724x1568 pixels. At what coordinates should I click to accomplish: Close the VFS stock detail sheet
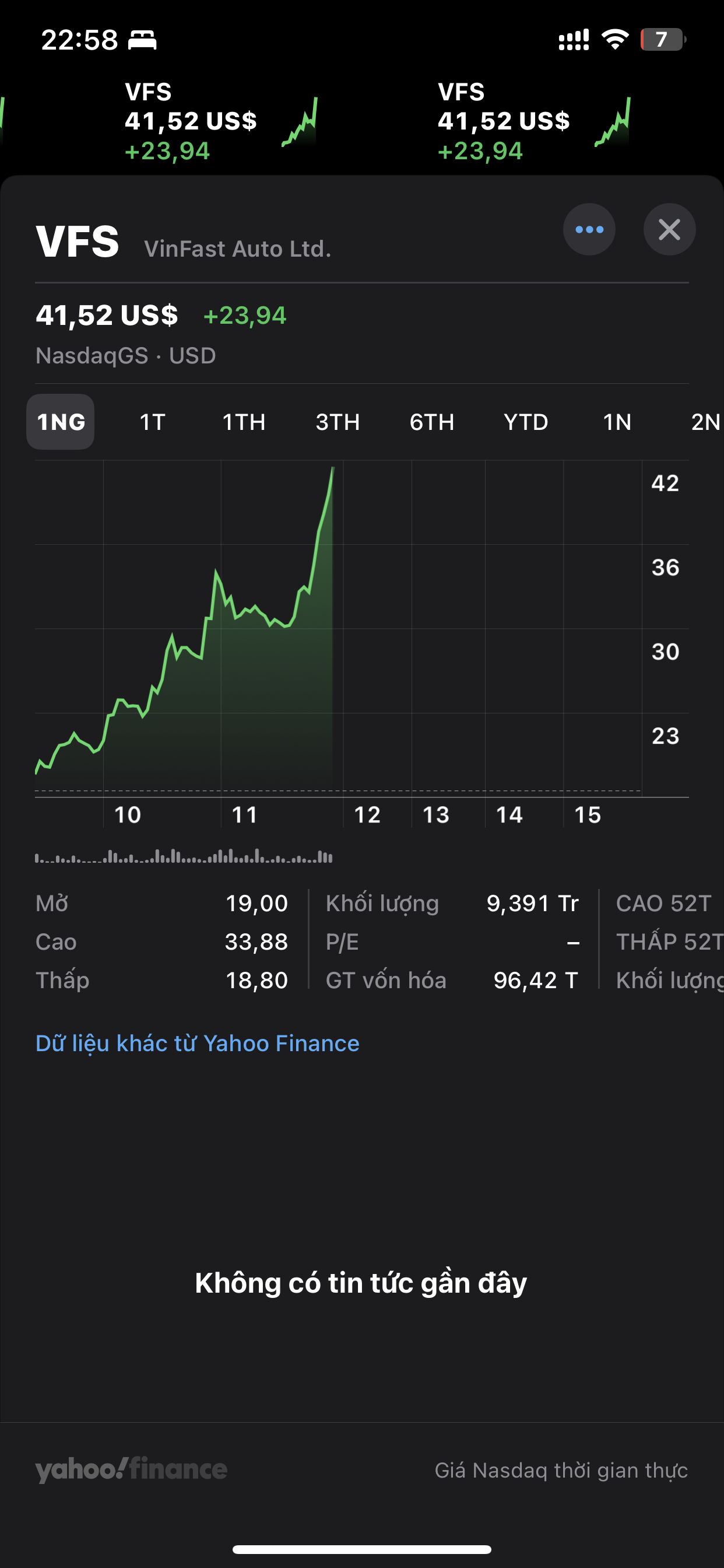[x=669, y=229]
